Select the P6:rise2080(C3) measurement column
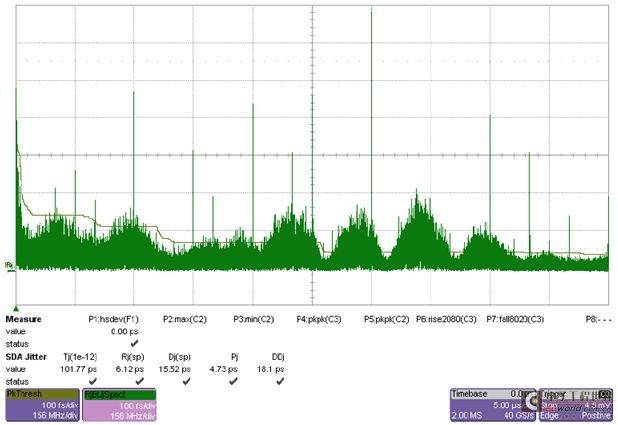618x425 pixels. coord(446,319)
